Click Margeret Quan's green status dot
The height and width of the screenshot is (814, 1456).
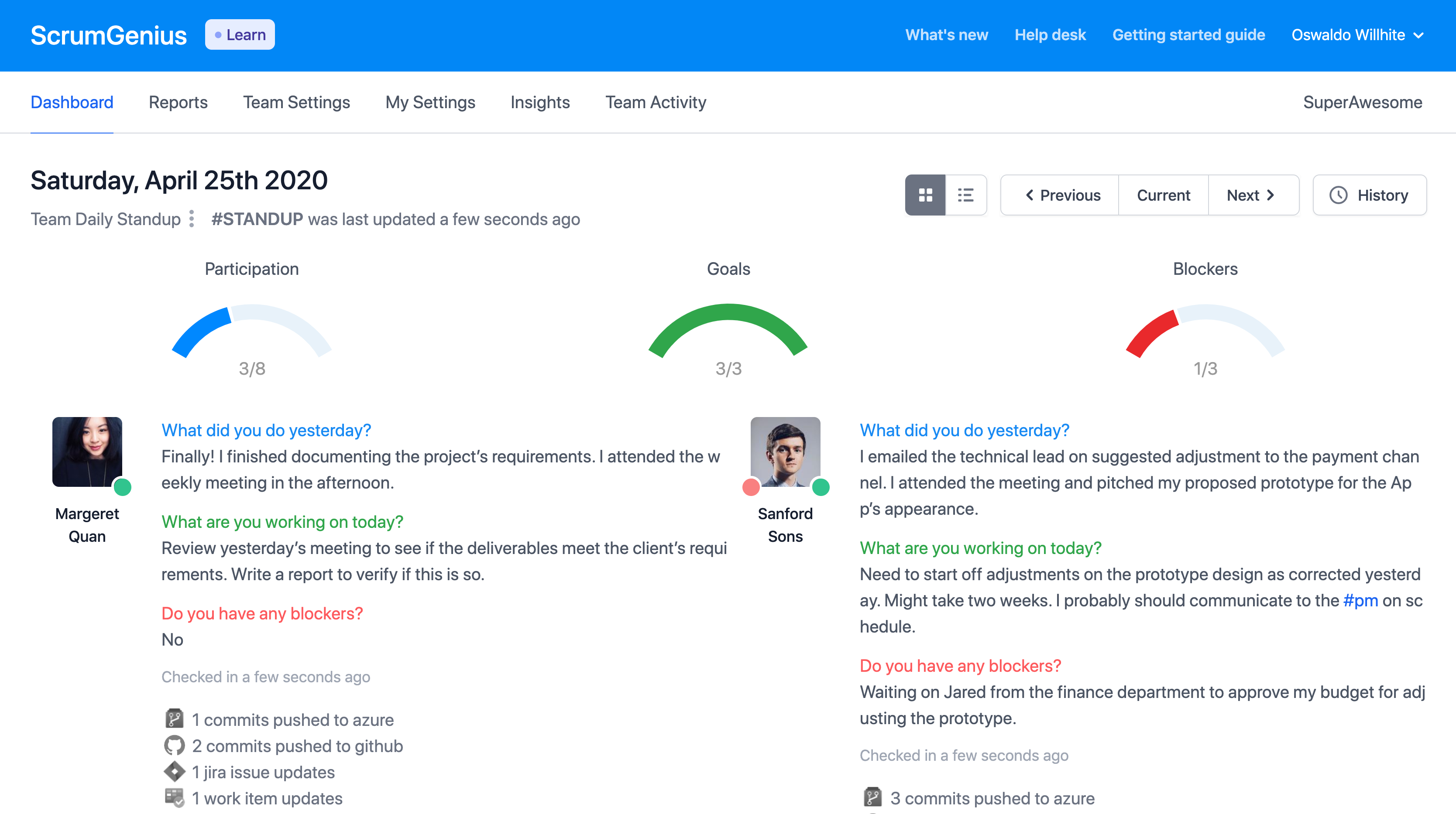[x=123, y=487]
